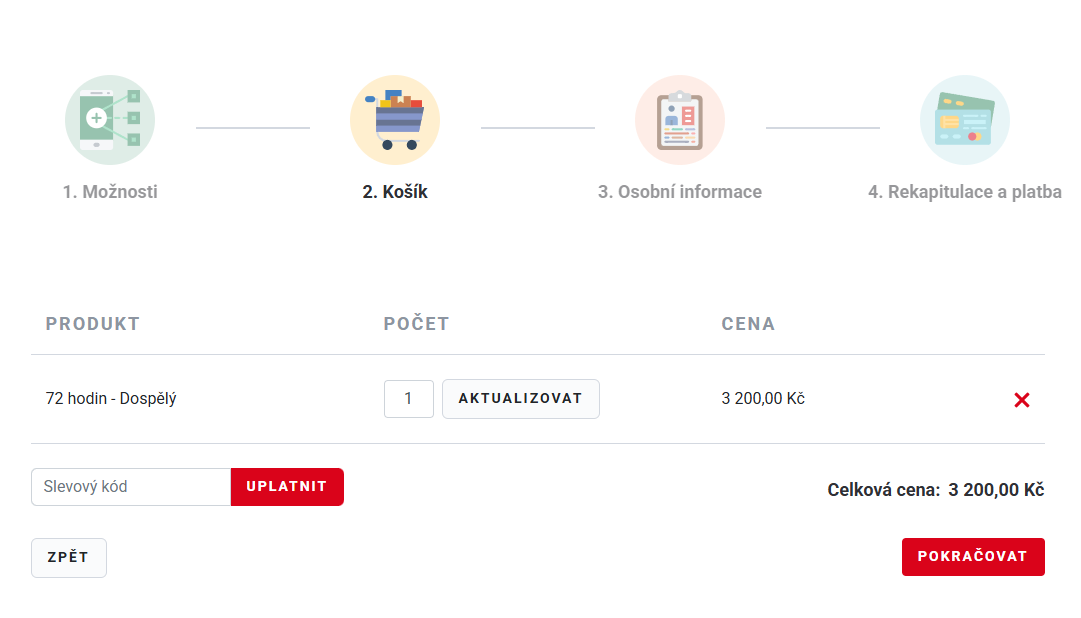Click the CENA column header
This screenshot has height=618, width=1081.
click(x=748, y=324)
